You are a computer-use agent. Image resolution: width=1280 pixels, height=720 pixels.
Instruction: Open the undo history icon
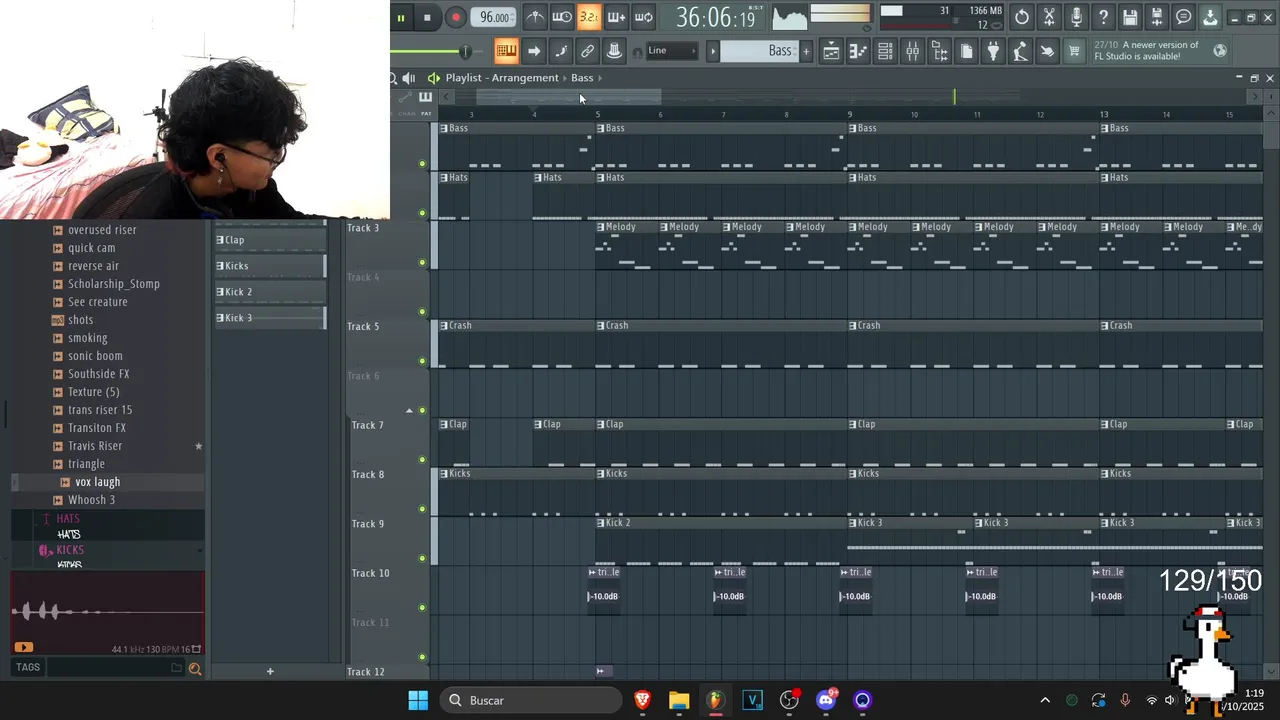1022,17
